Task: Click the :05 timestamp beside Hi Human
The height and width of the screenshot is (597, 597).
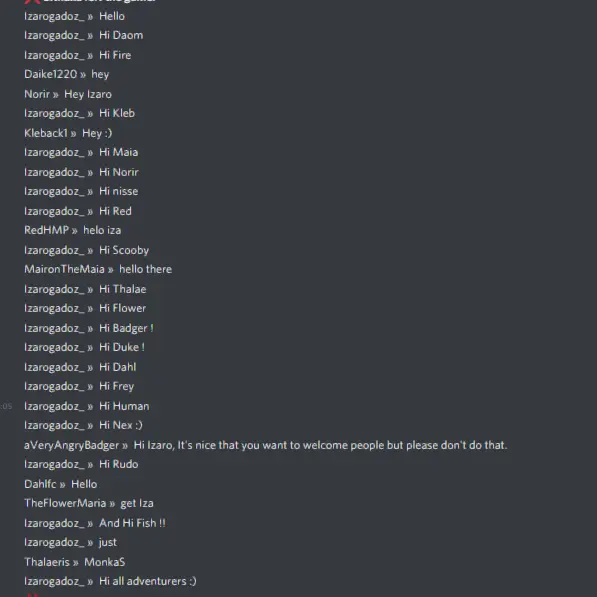Action: [6, 407]
